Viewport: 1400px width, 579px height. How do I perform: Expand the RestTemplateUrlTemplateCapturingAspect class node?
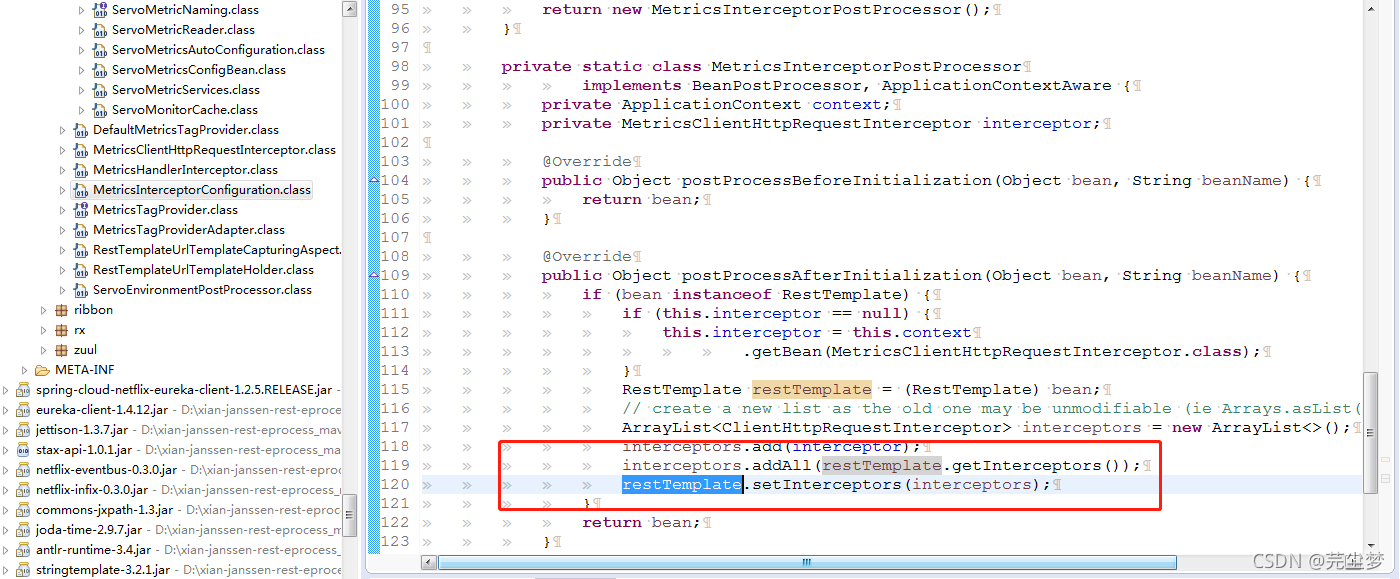click(63, 250)
